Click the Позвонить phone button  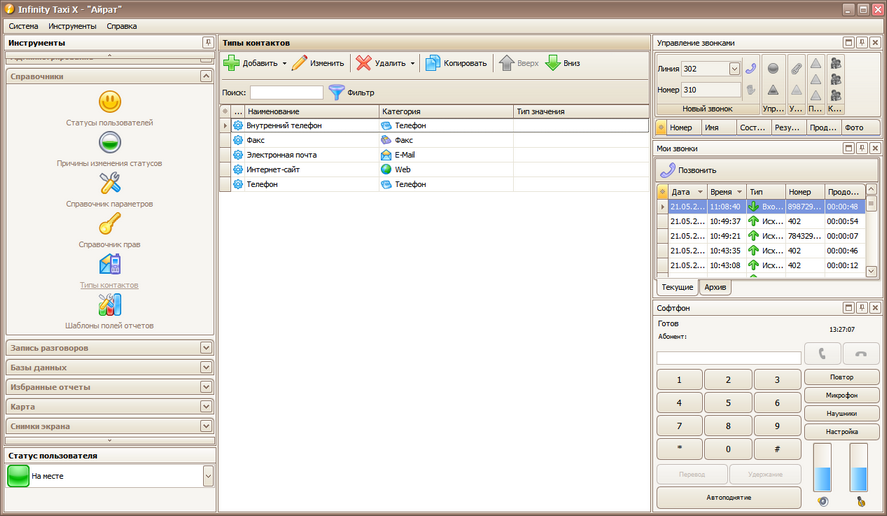click(x=688, y=170)
